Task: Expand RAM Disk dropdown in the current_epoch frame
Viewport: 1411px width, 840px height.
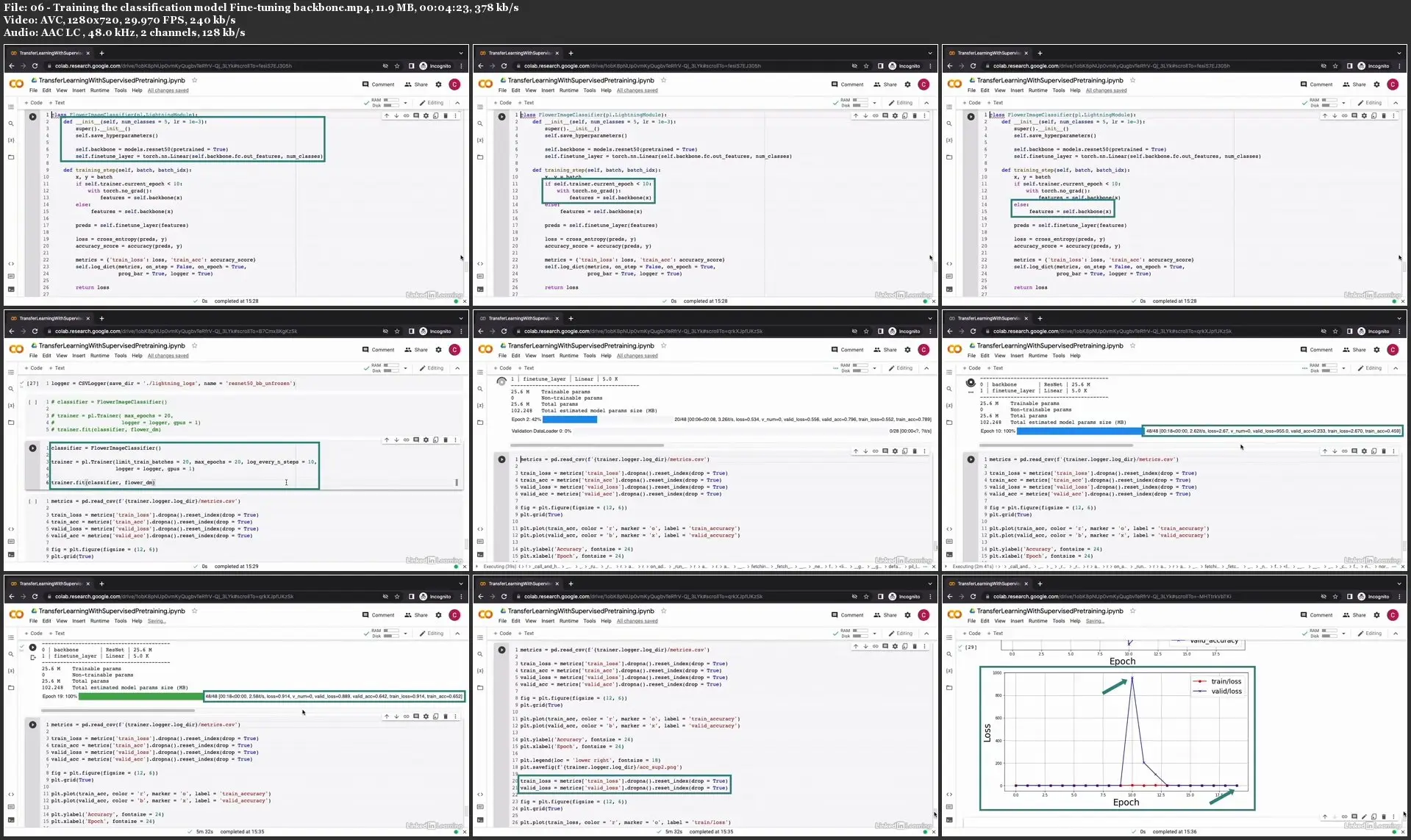Action: pyautogui.click(x=874, y=103)
